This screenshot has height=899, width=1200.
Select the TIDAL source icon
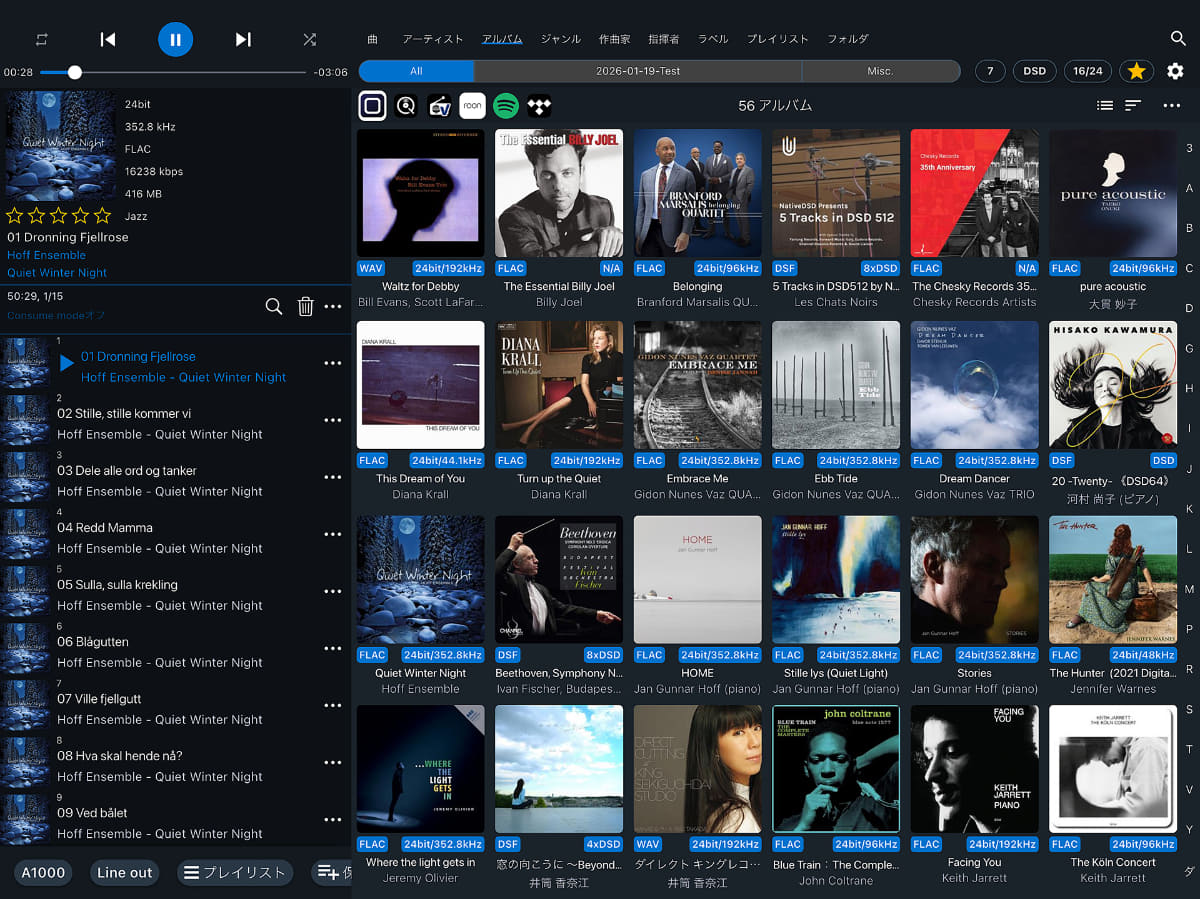539,105
